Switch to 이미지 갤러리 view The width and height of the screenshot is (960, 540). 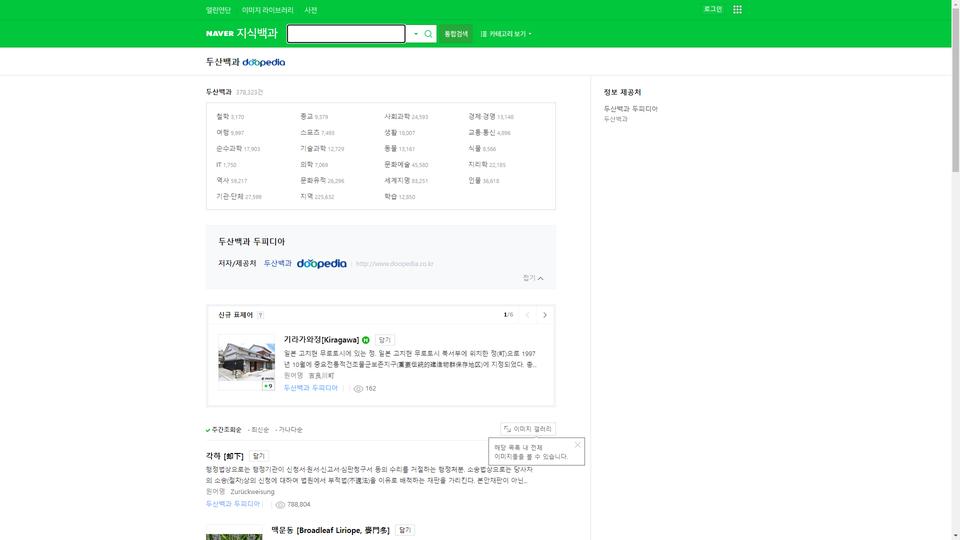(x=528, y=429)
